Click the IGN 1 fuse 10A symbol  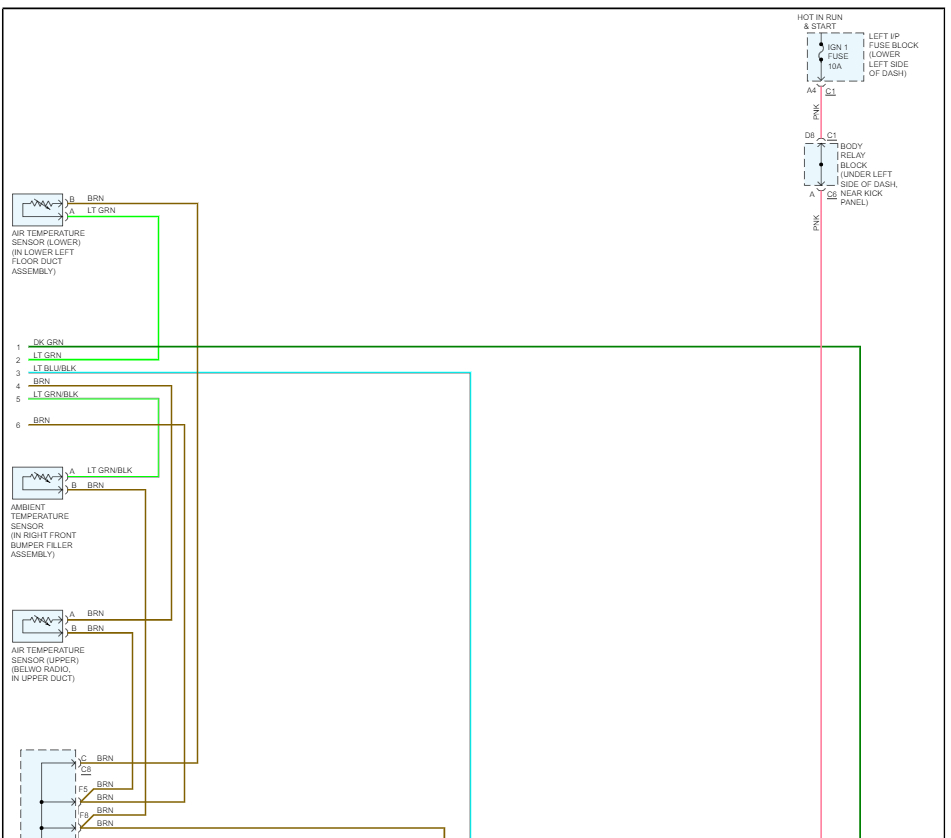point(835,57)
